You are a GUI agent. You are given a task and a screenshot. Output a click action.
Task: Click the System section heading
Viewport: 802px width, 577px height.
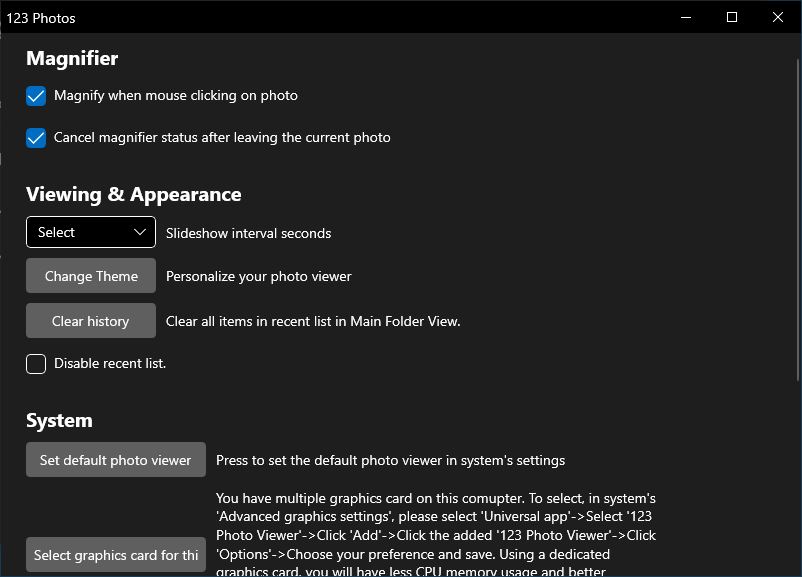(x=59, y=420)
